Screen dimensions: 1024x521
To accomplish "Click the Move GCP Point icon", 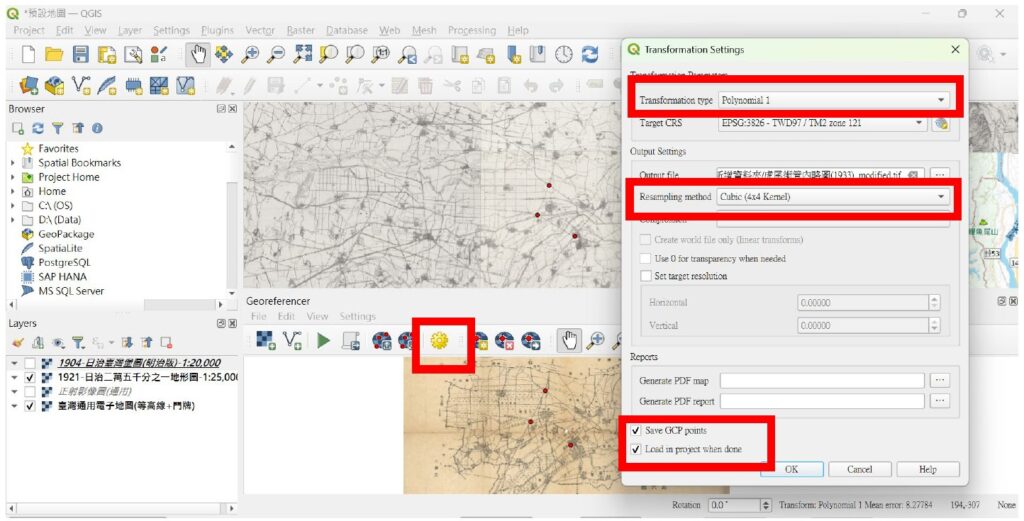I will [x=531, y=340].
